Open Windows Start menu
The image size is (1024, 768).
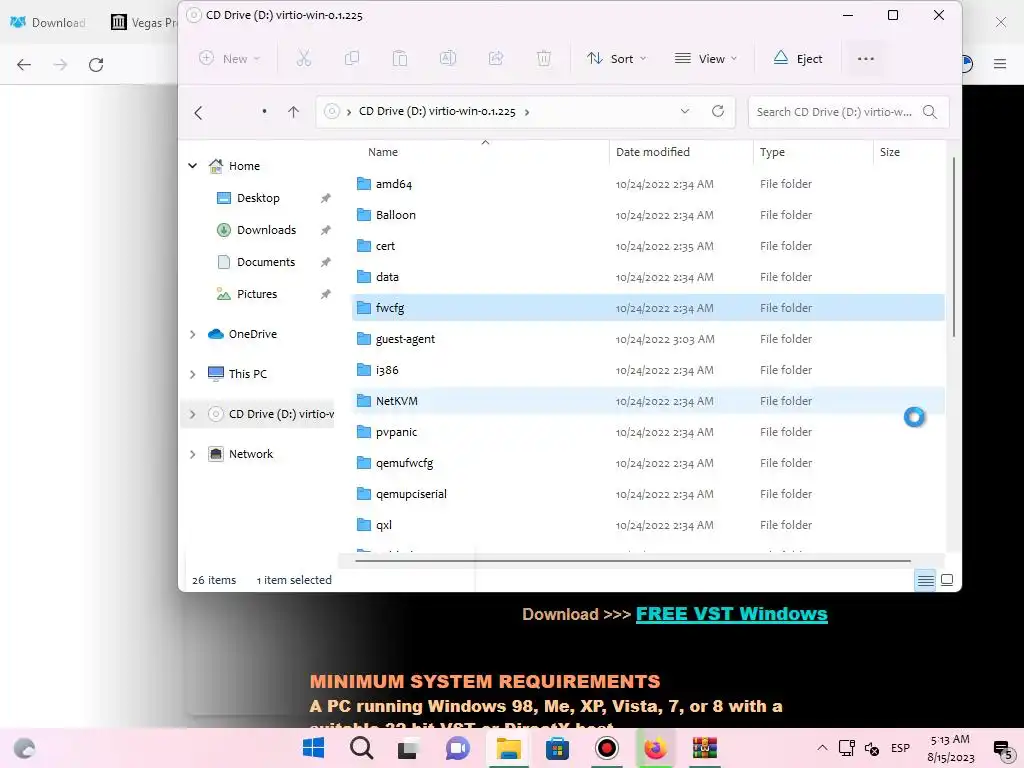point(313,748)
